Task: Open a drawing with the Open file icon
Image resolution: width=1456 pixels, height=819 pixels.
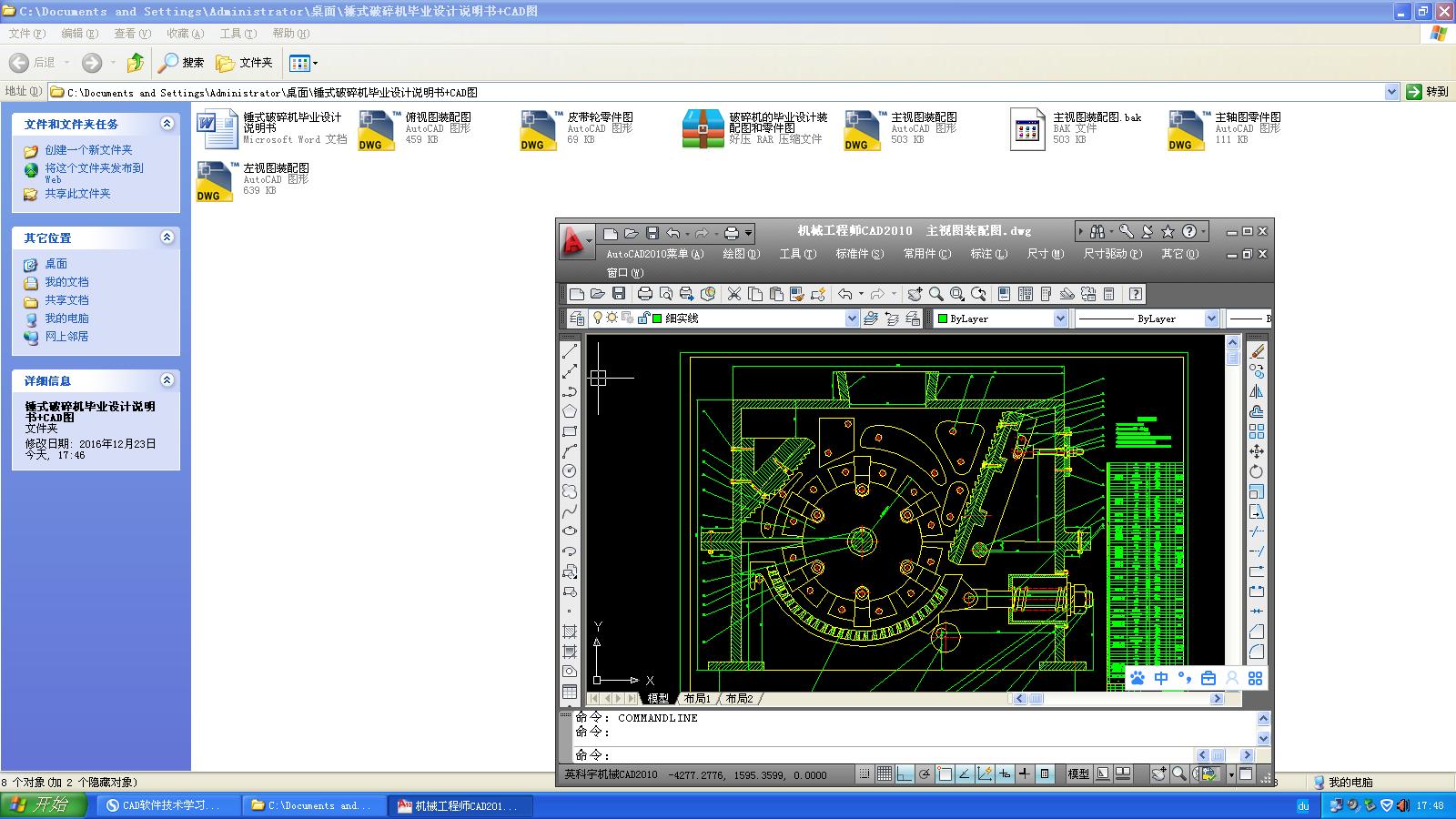Action: [x=597, y=294]
